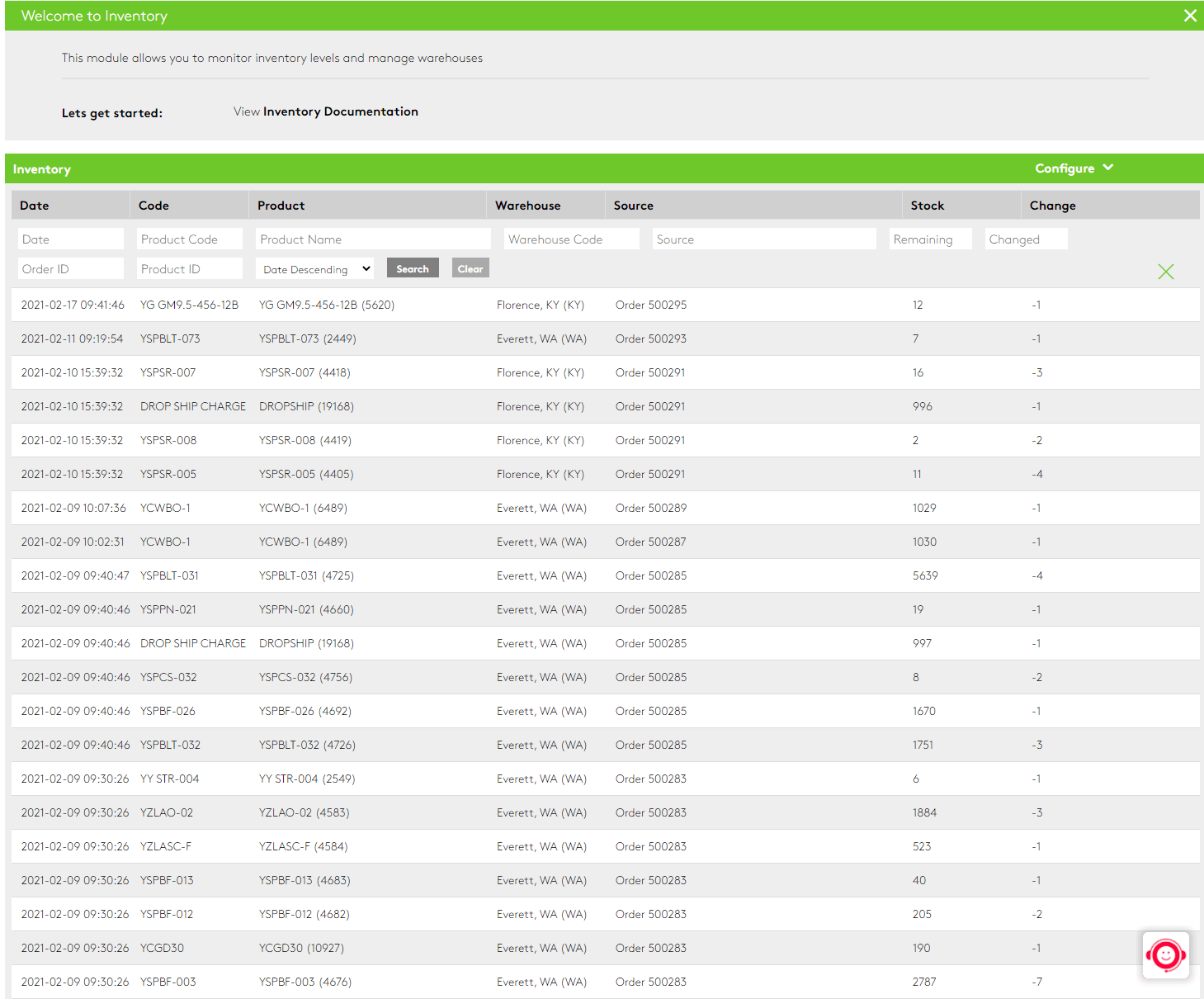
Task: Click the Clear button
Action: click(470, 268)
